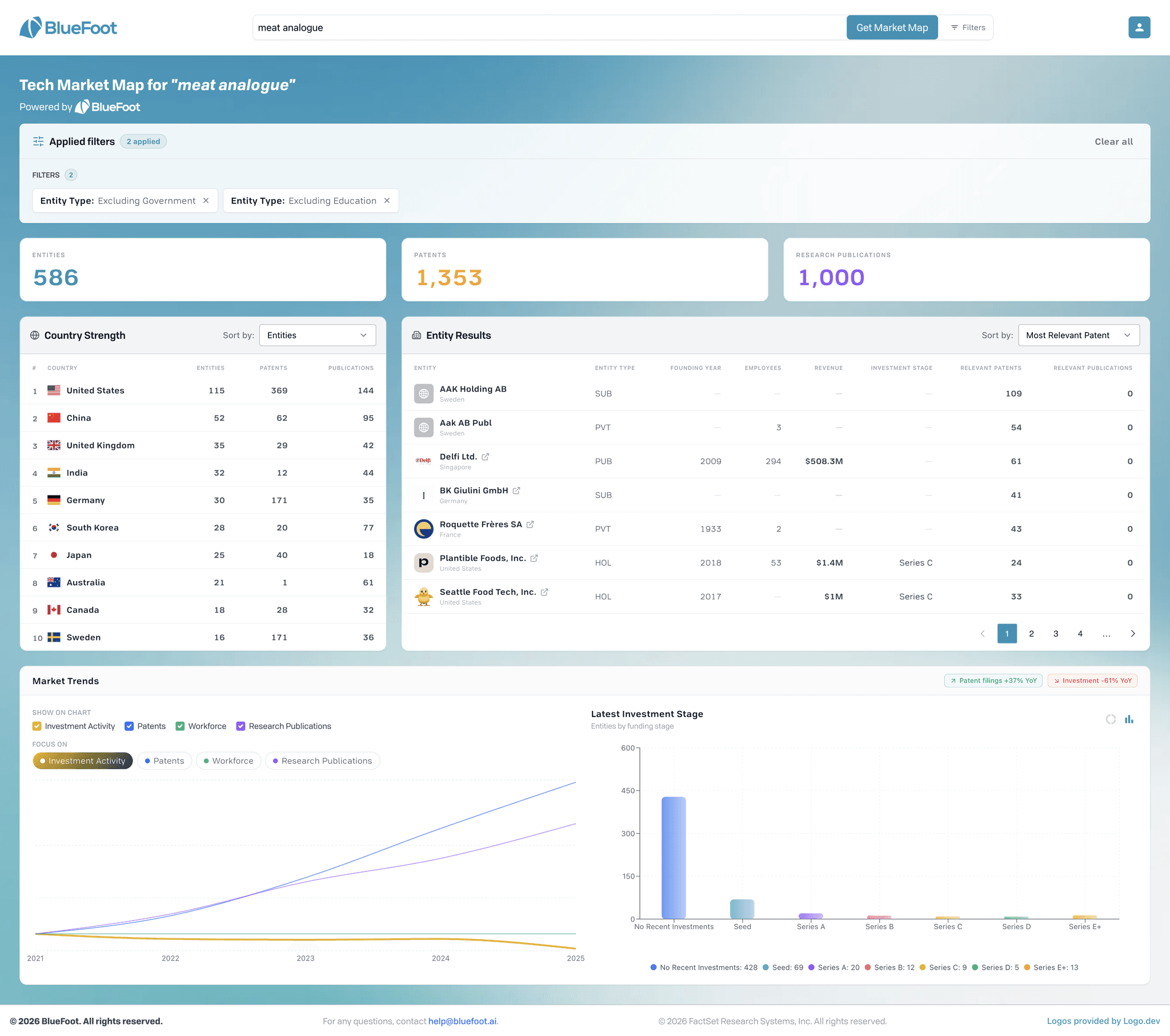Toggle the Workforce chart checkbox
This screenshot has height=1036, width=1170.
click(x=180, y=726)
